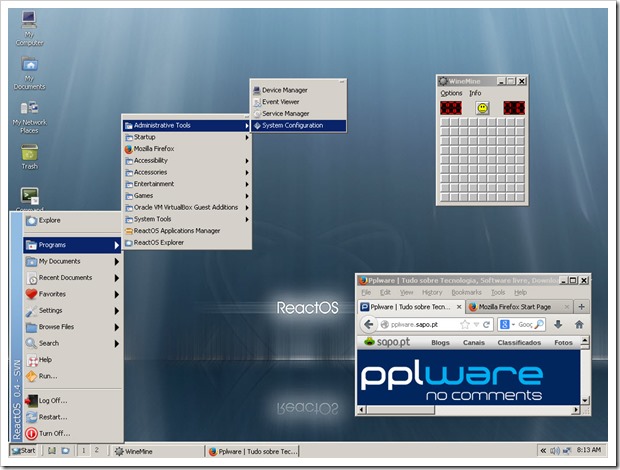Image resolution: width=620 pixels, height=470 pixels.
Task: Expand Entertainment submenu
Action: coord(187,184)
